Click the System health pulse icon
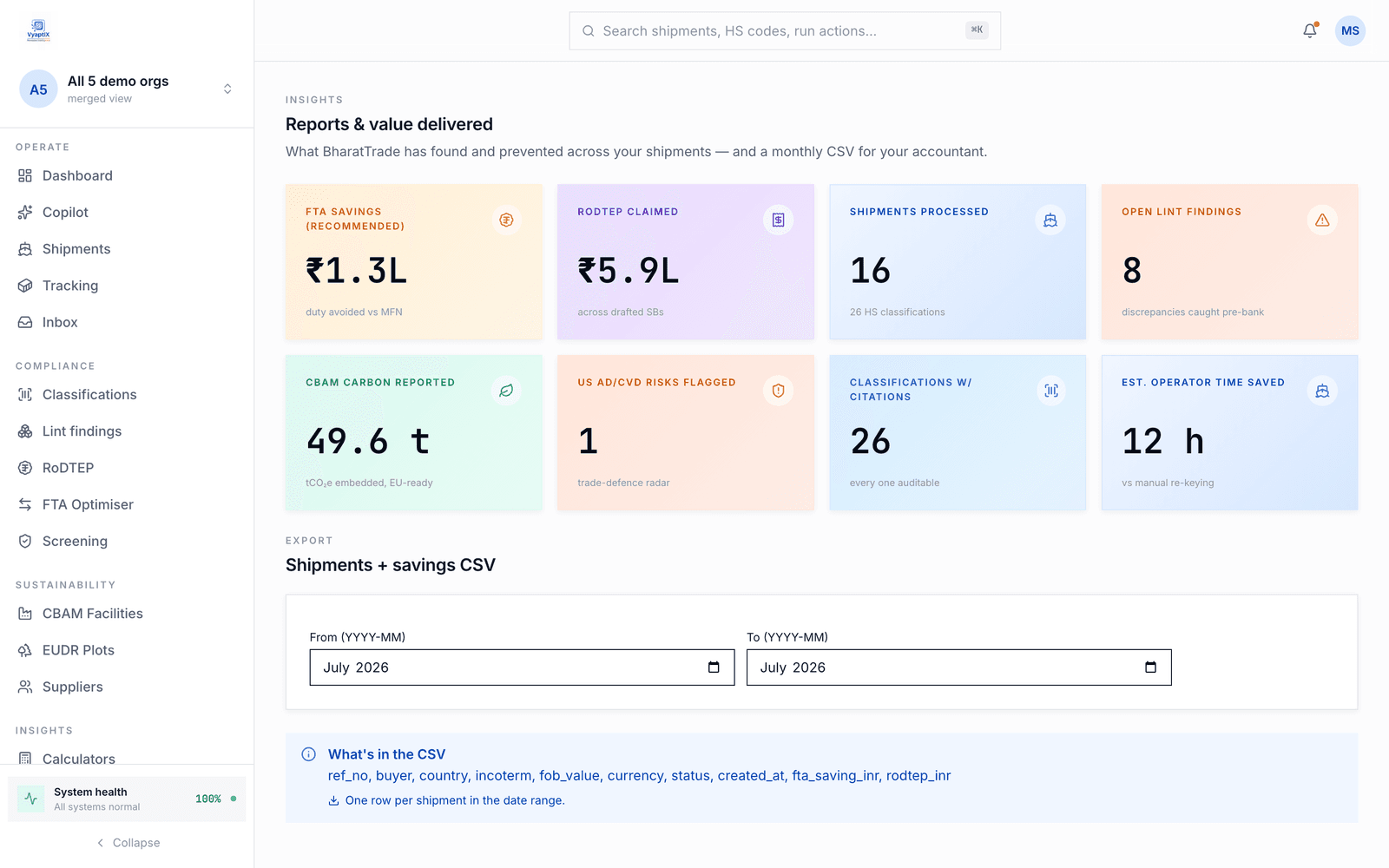 point(31,799)
